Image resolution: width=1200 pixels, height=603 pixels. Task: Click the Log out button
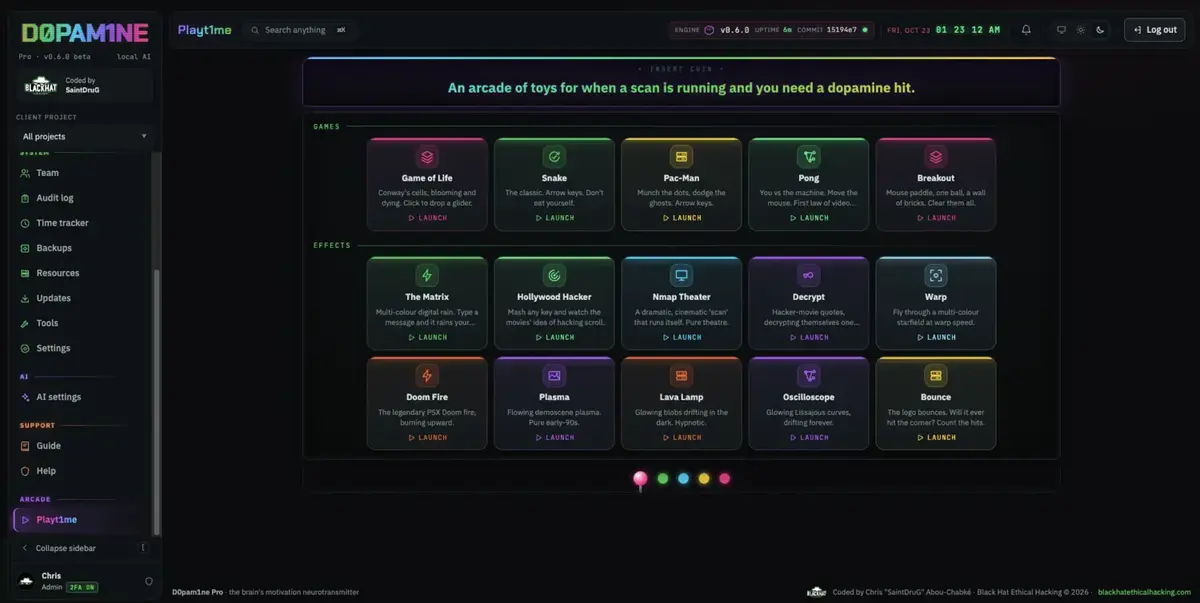(1155, 30)
